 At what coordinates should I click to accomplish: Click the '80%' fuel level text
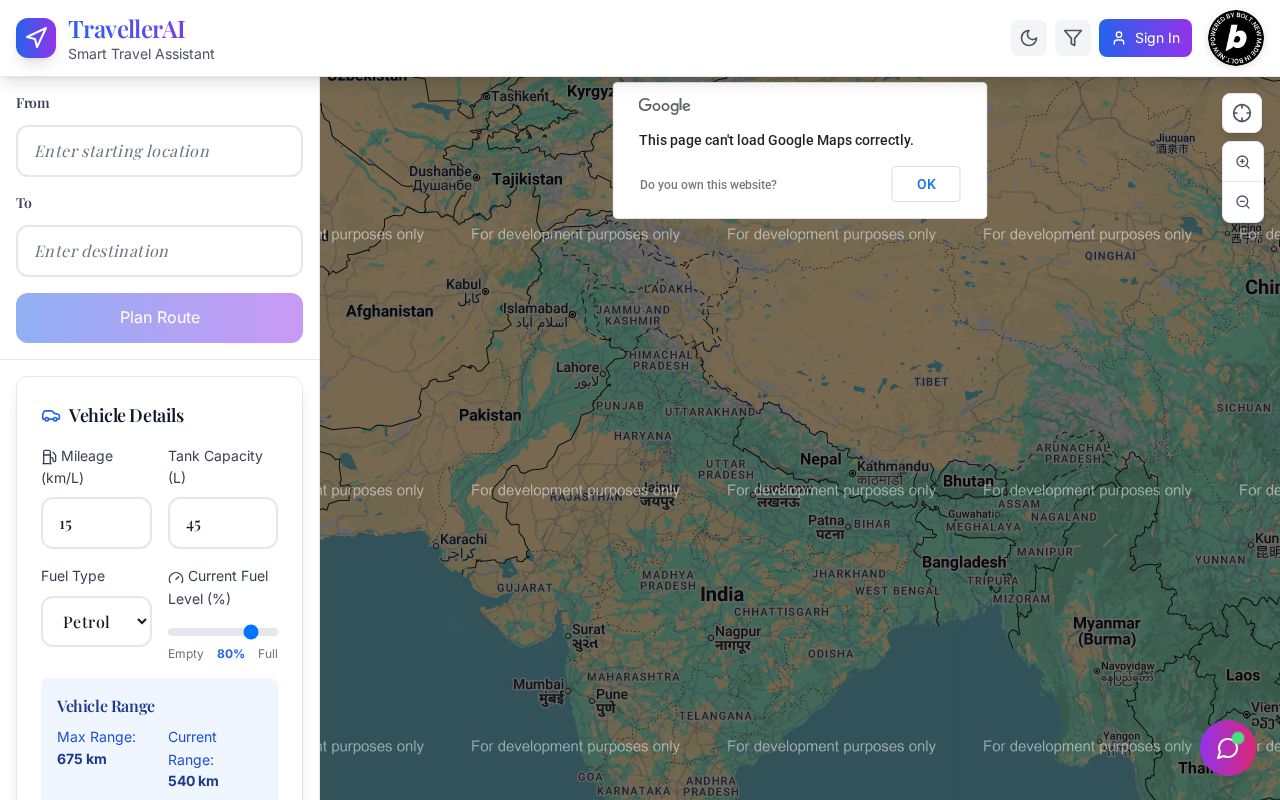click(231, 654)
